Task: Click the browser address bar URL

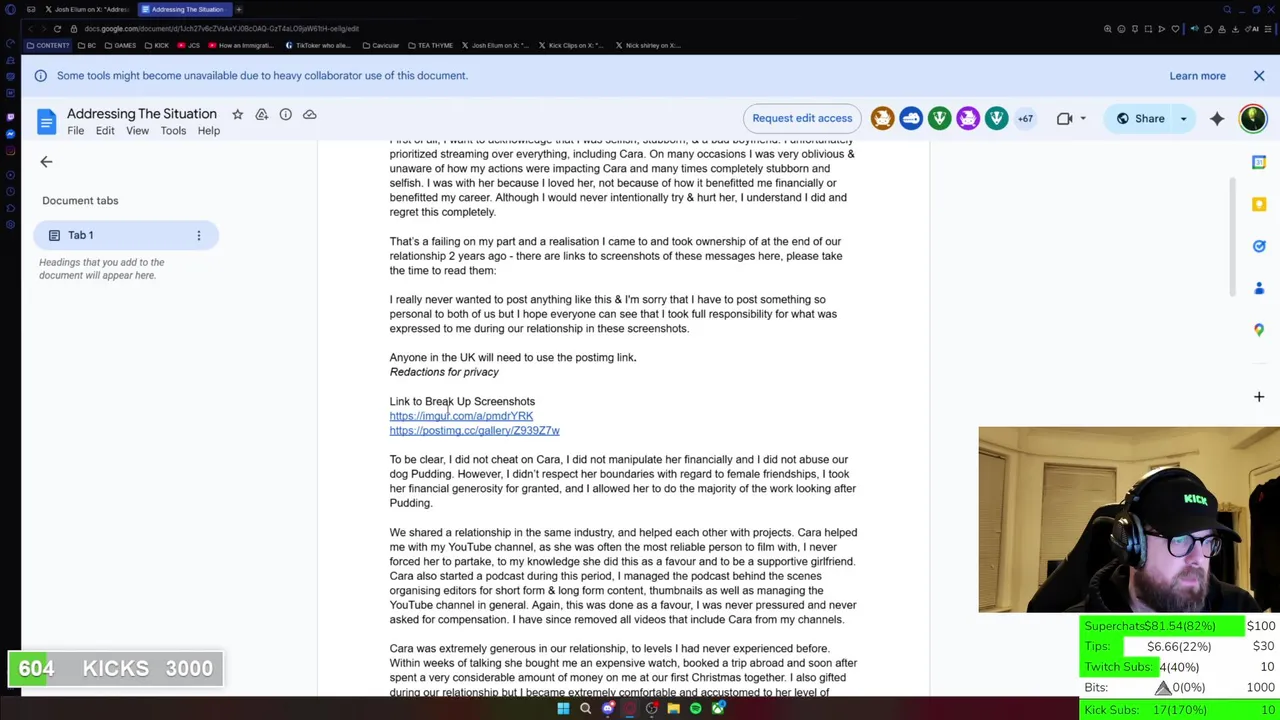Action: click(222, 29)
